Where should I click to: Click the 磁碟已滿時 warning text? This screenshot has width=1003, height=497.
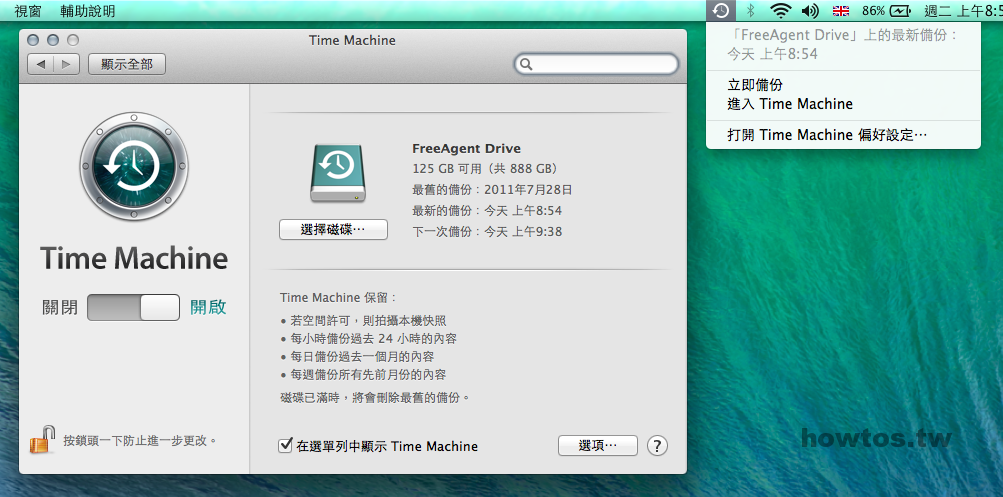pos(375,397)
